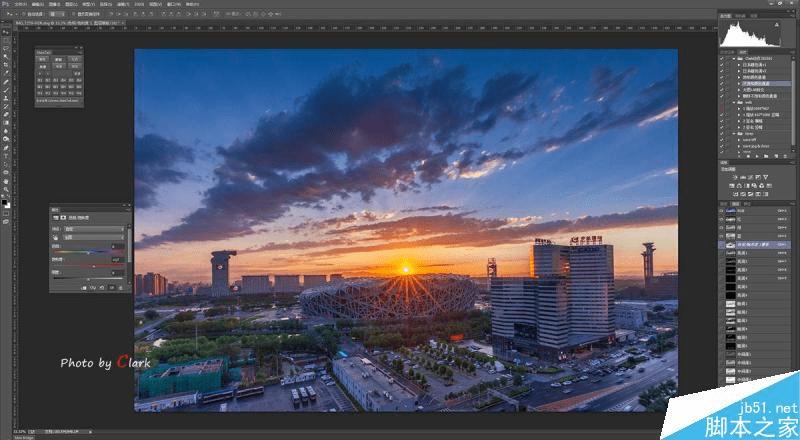Viewport: 800px width, 440px height.
Task: Open the Edit (编辑) menu
Action: pos(37,4)
